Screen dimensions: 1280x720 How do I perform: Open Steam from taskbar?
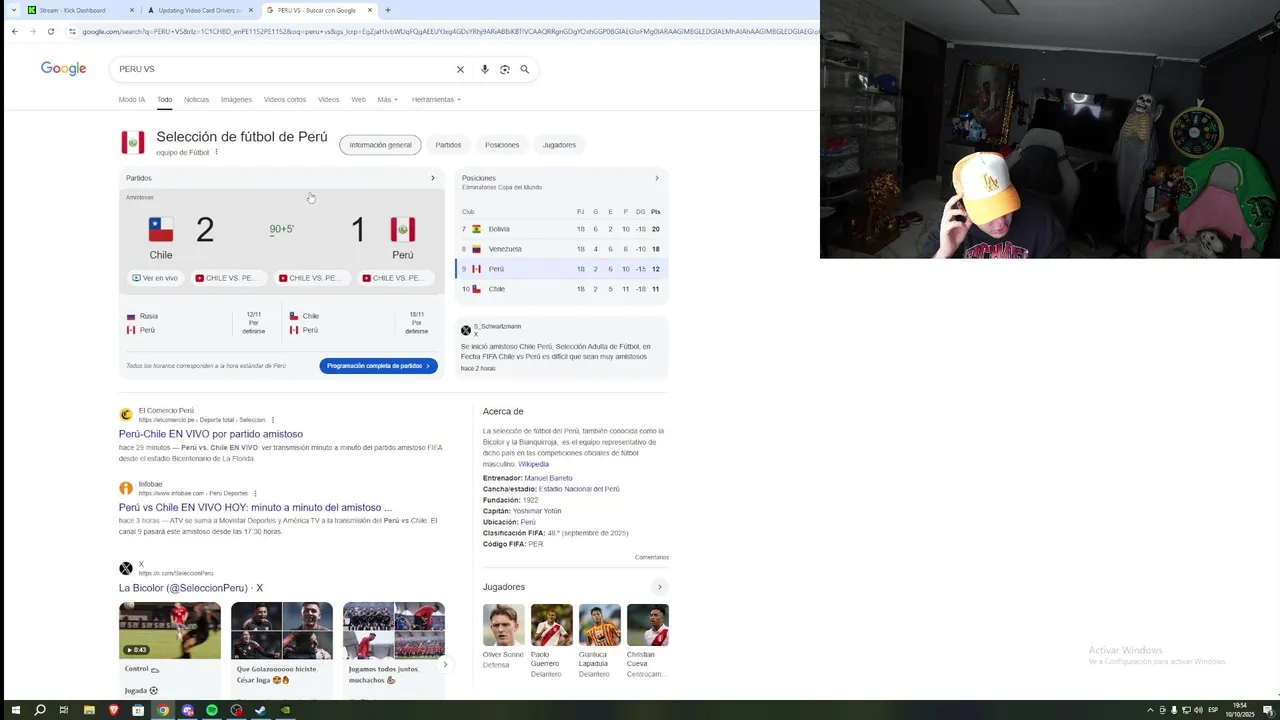[261, 710]
